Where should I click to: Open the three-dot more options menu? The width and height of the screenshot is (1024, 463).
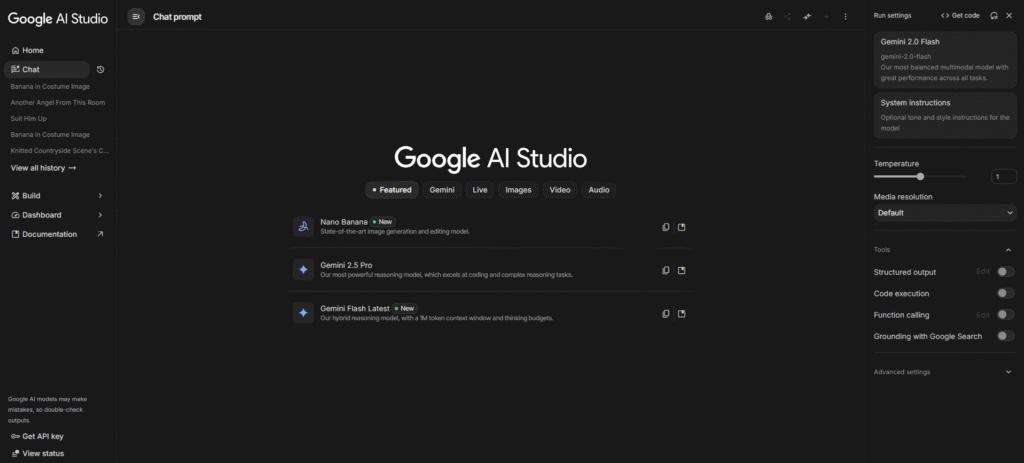(845, 16)
